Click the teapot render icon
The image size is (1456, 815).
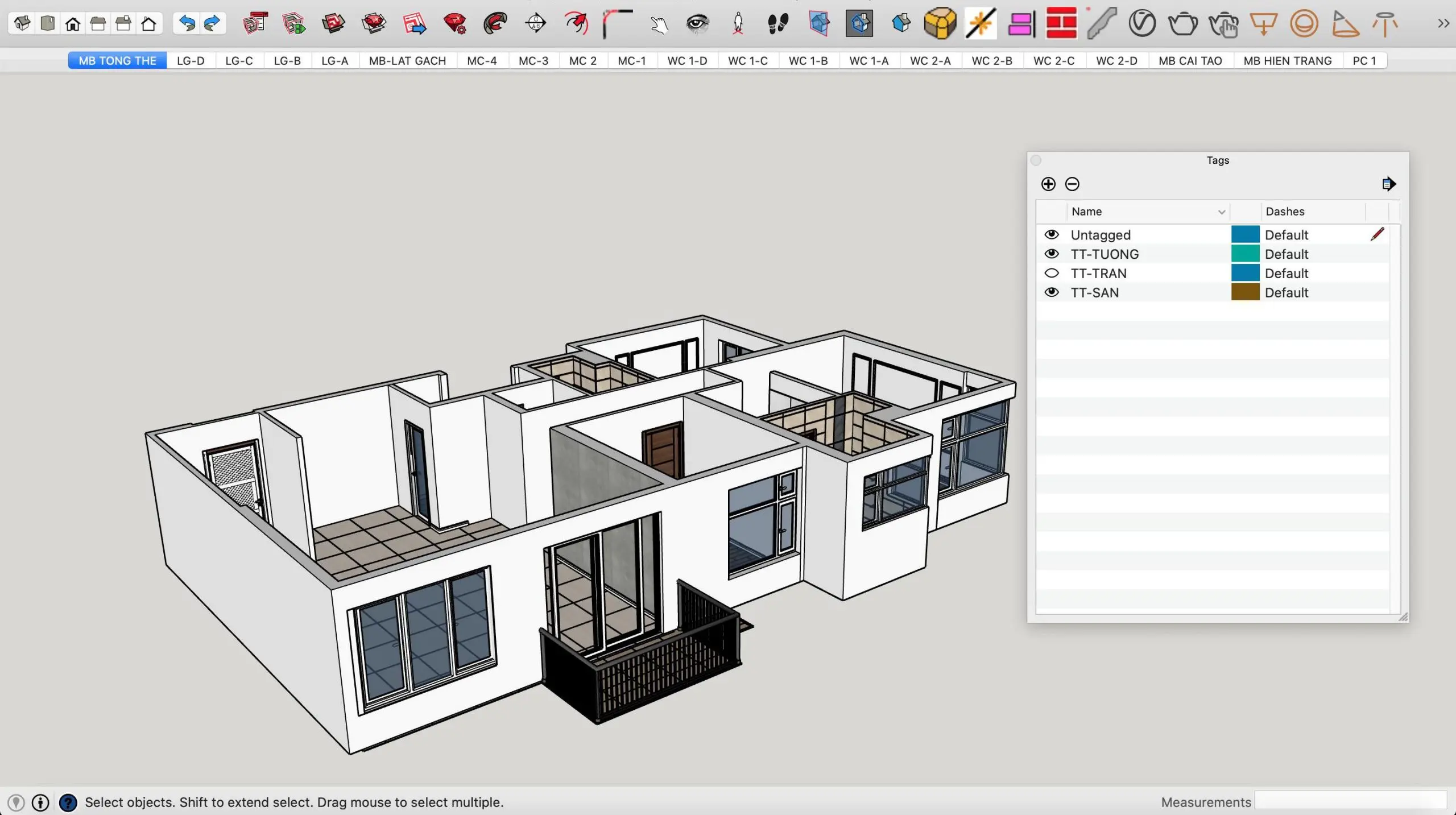click(1182, 24)
